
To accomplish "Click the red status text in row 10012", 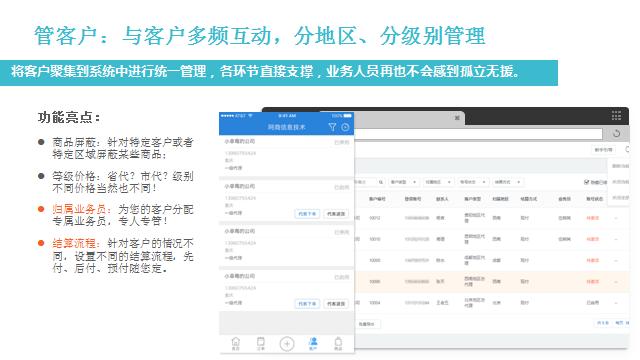I will pos(593,218).
